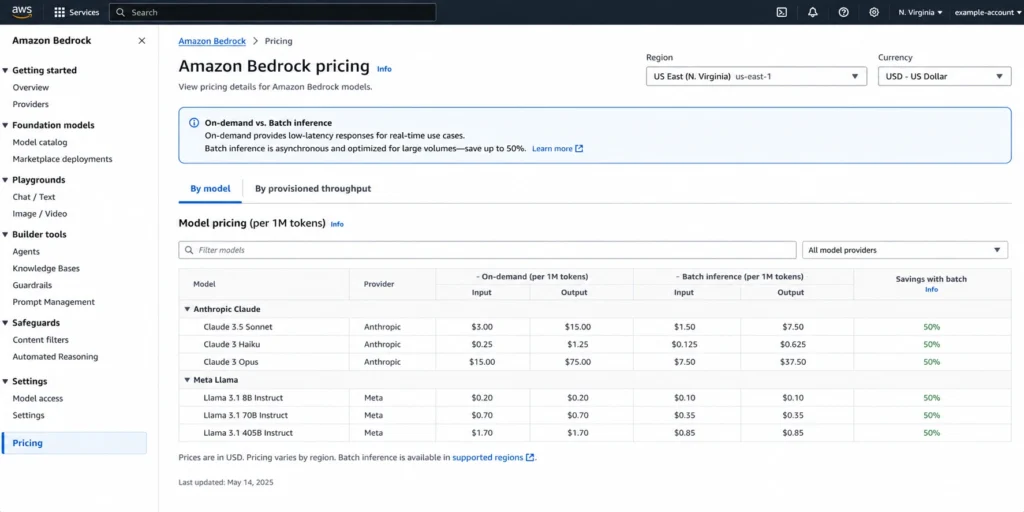Collapse the Safeguards section
The image size is (1024, 512).
(5, 323)
